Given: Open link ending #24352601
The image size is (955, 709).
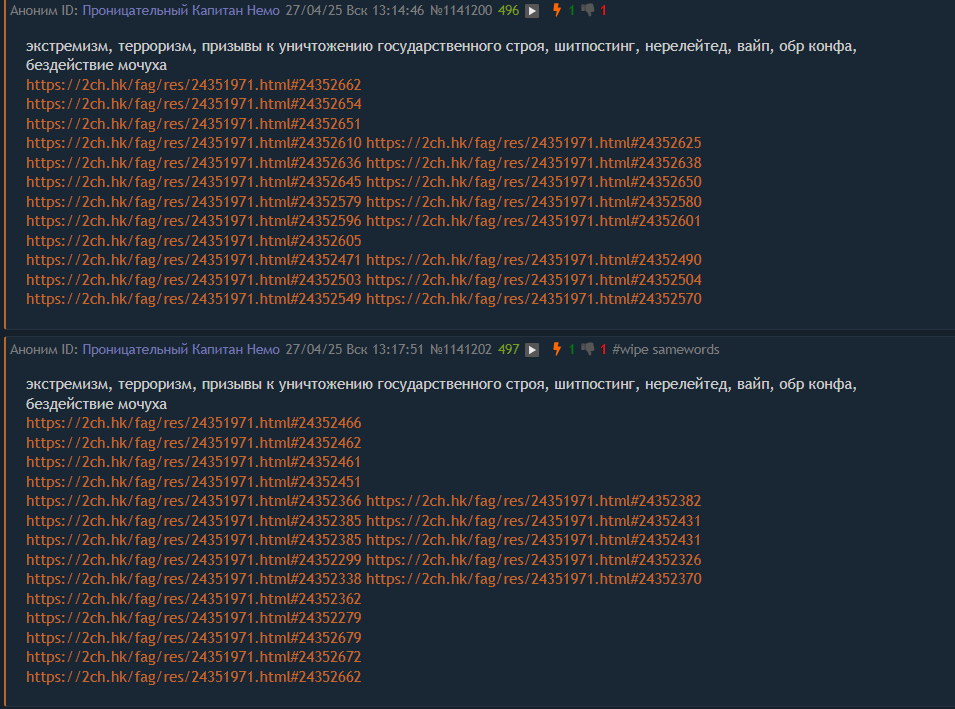Looking at the screenshot, I should [534, 221].
